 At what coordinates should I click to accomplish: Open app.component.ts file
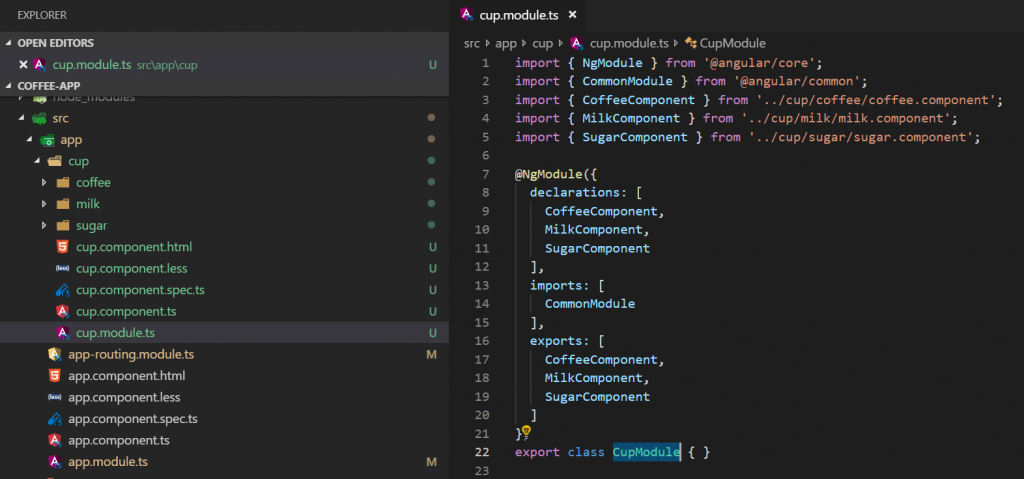(119, 440)
